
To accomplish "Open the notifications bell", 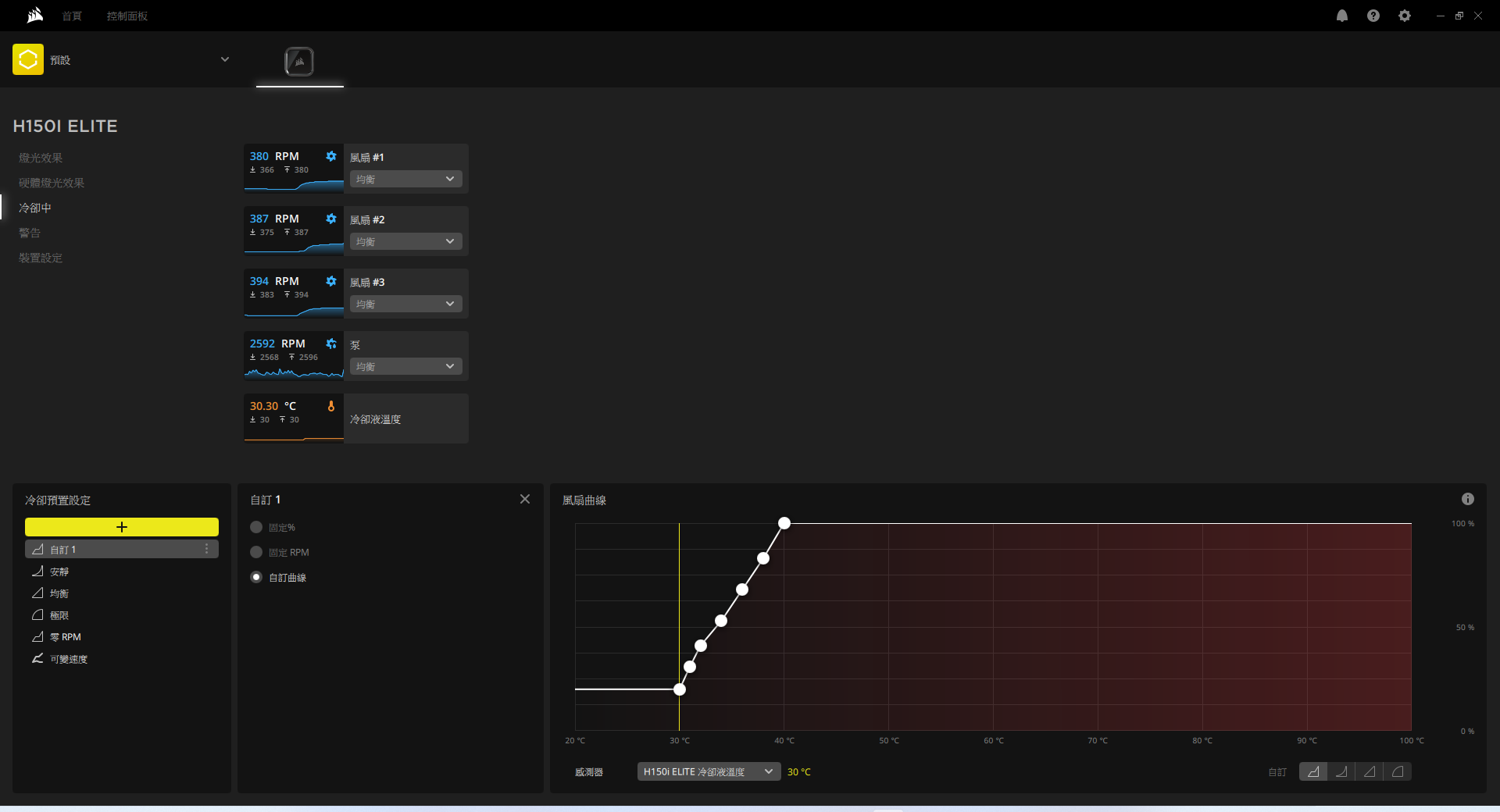I will pos(1342,16).
